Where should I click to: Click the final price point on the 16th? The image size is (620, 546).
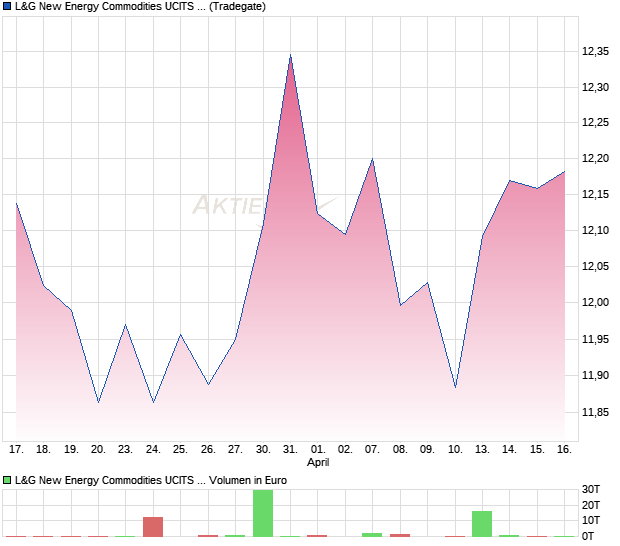point(564,172)
